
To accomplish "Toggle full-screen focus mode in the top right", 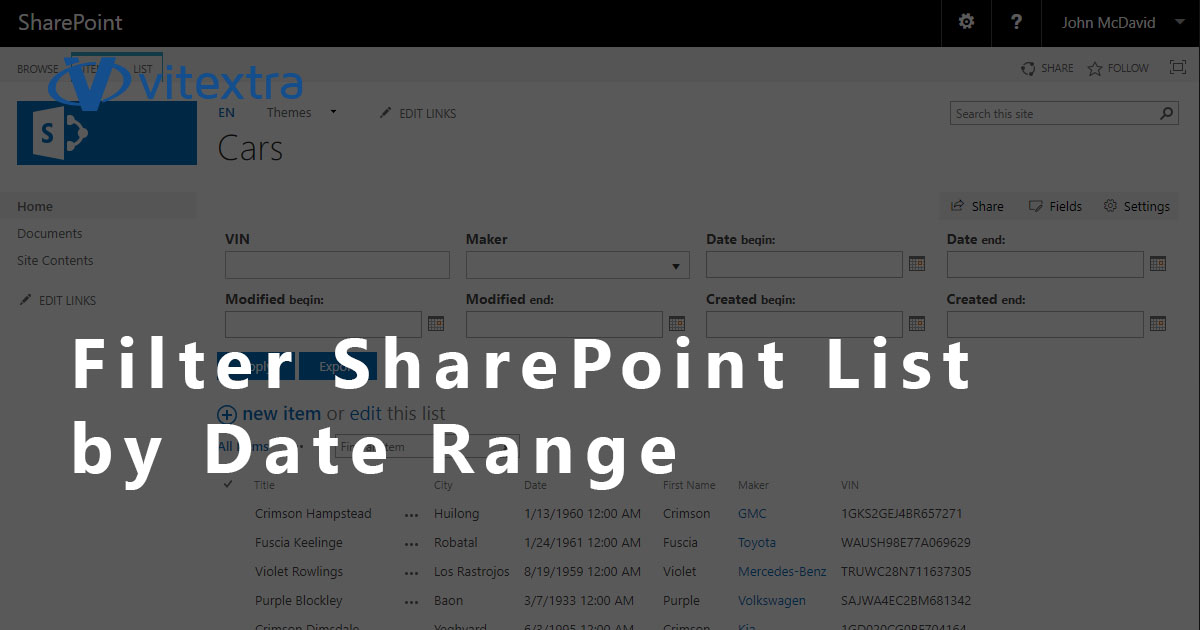I will [1177, 67].
